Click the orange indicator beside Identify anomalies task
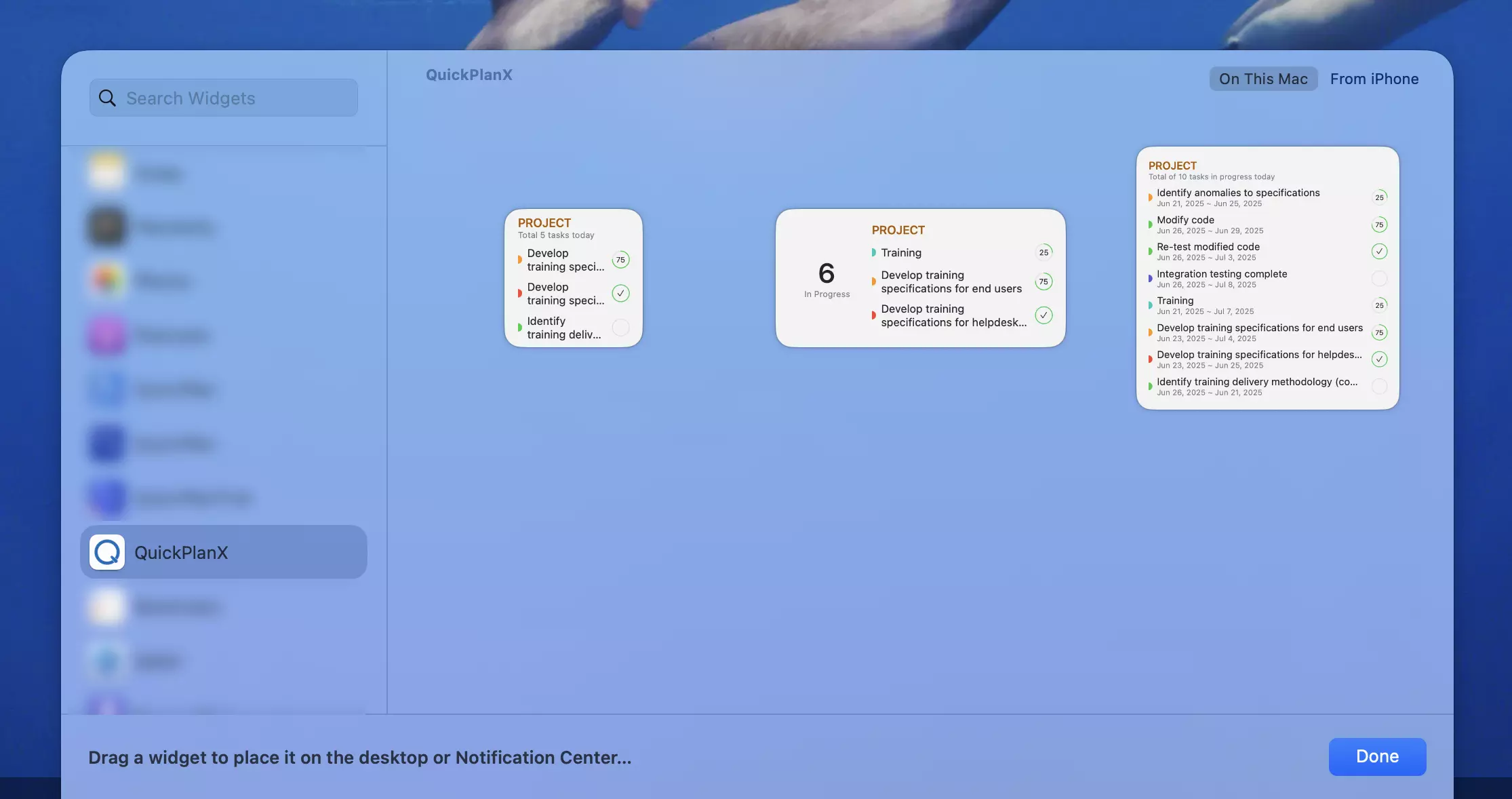The width and height of the screenshot is (1512, 799). click(x=1149, y=197)
